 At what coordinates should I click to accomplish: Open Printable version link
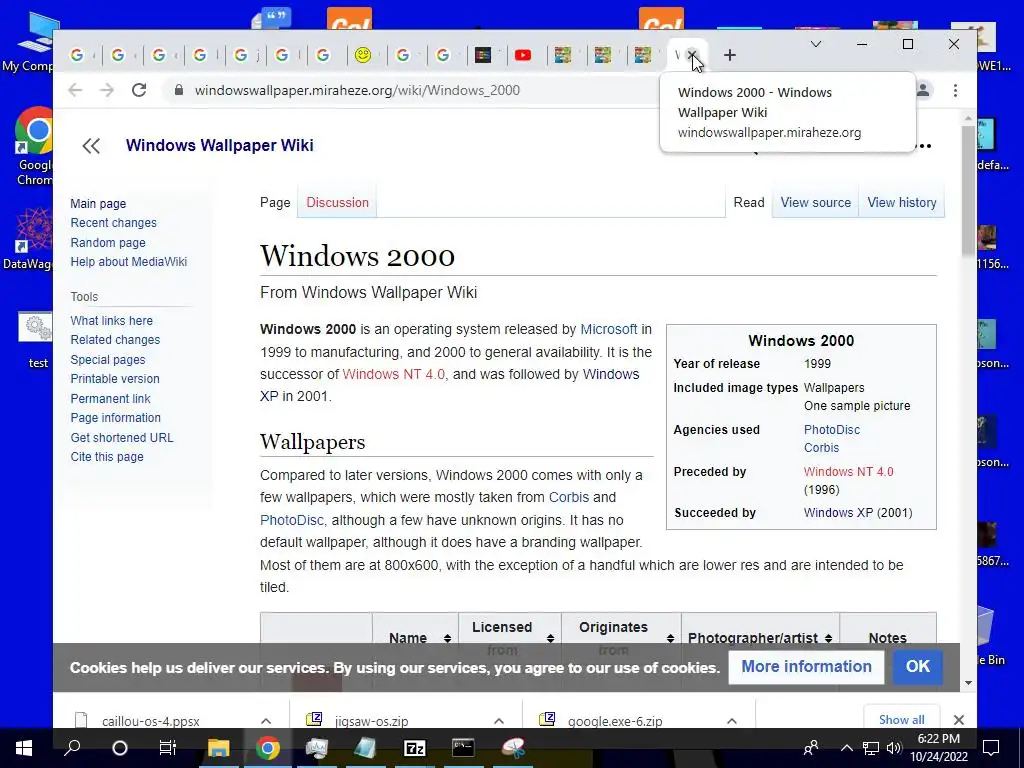[x=115, y=379]
